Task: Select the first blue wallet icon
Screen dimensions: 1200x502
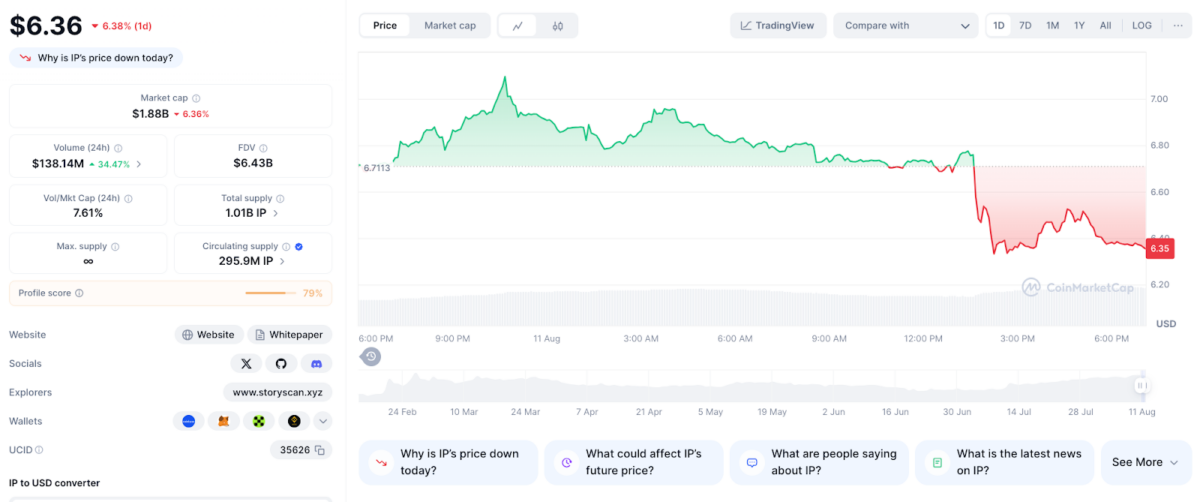Action: pyautogui.click(x=188, y=422)
